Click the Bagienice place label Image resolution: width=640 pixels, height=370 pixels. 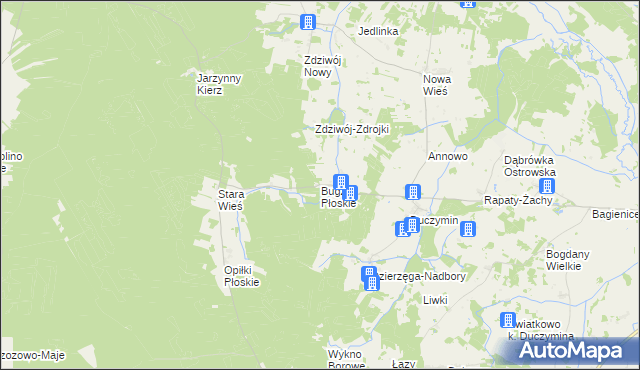click(x=615, y=214)
